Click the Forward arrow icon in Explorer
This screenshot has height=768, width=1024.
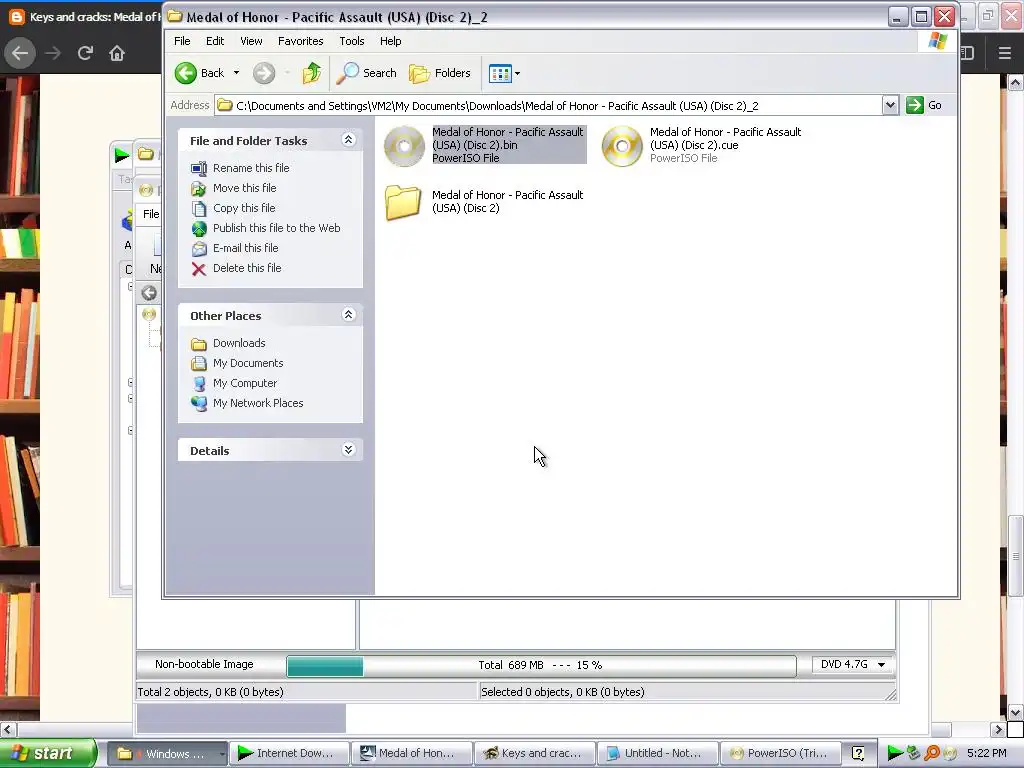[264, 73]
